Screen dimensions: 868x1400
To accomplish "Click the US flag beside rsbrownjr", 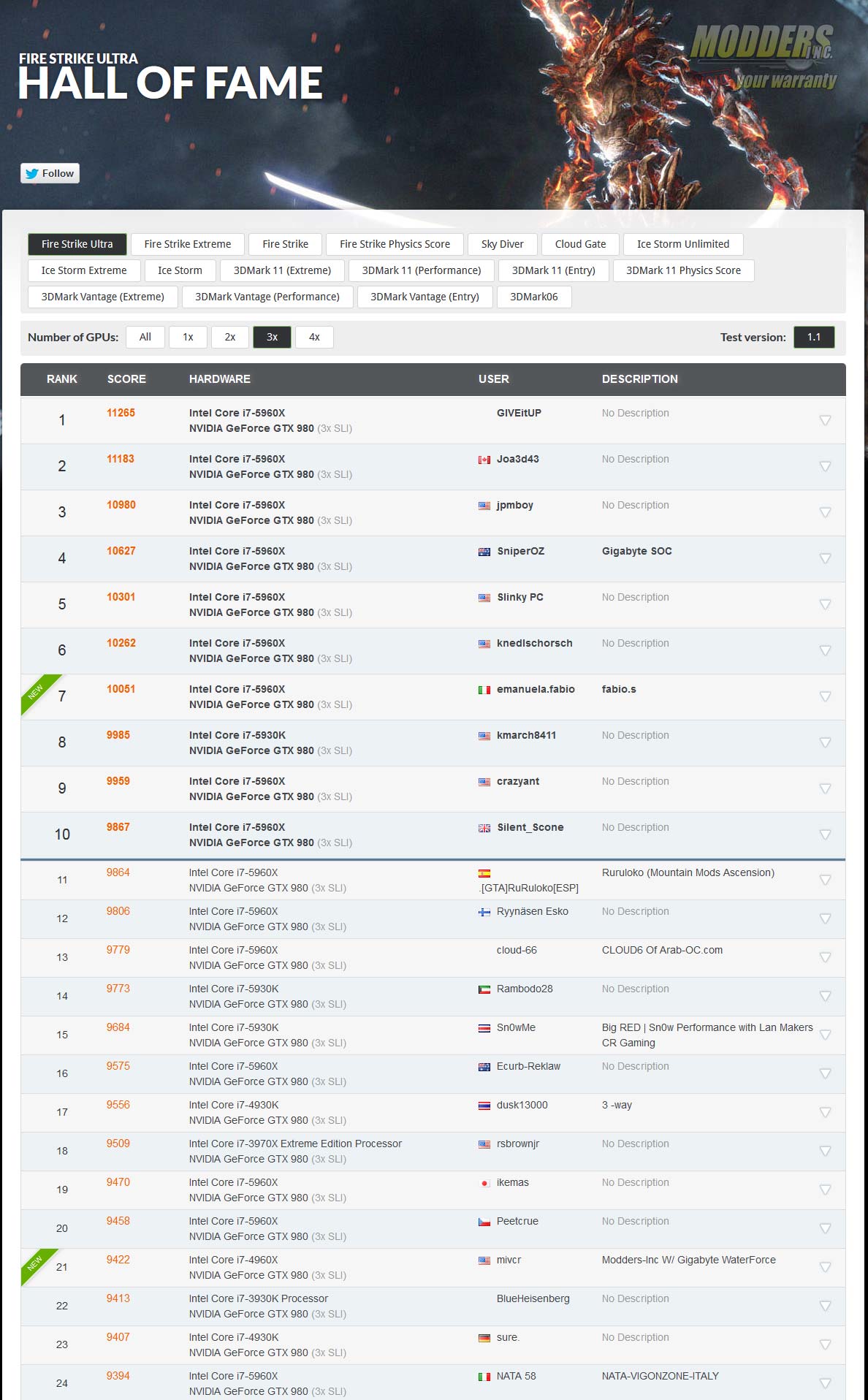I will click(x=484, y=1144).
